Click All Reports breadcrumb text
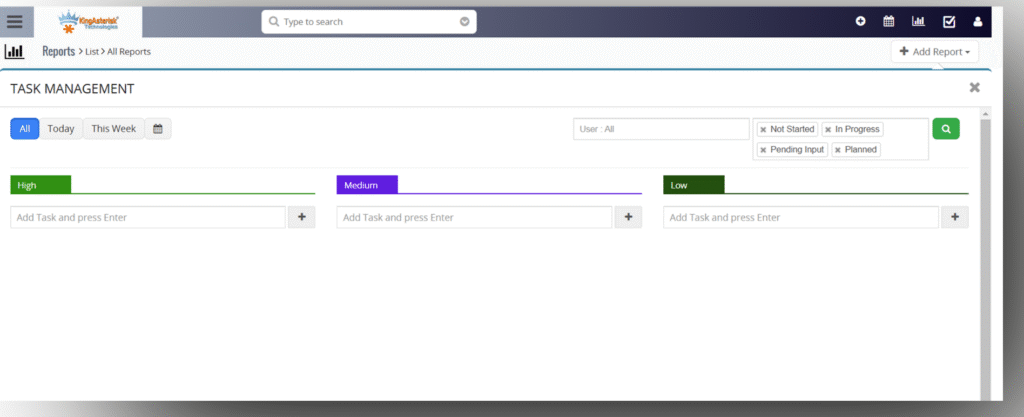Image resolution: width=1024 pixels, height=417 pixels. tap(129, 52)
